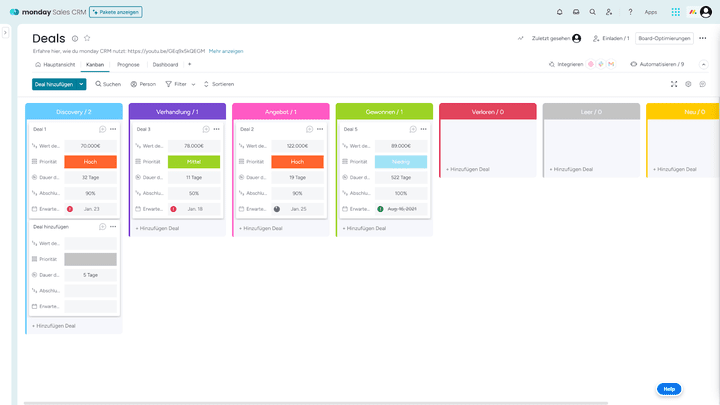Open the Sortieren options
This screenshot has width=720, height=405.
pyautogui.click(x=219, y=84)
